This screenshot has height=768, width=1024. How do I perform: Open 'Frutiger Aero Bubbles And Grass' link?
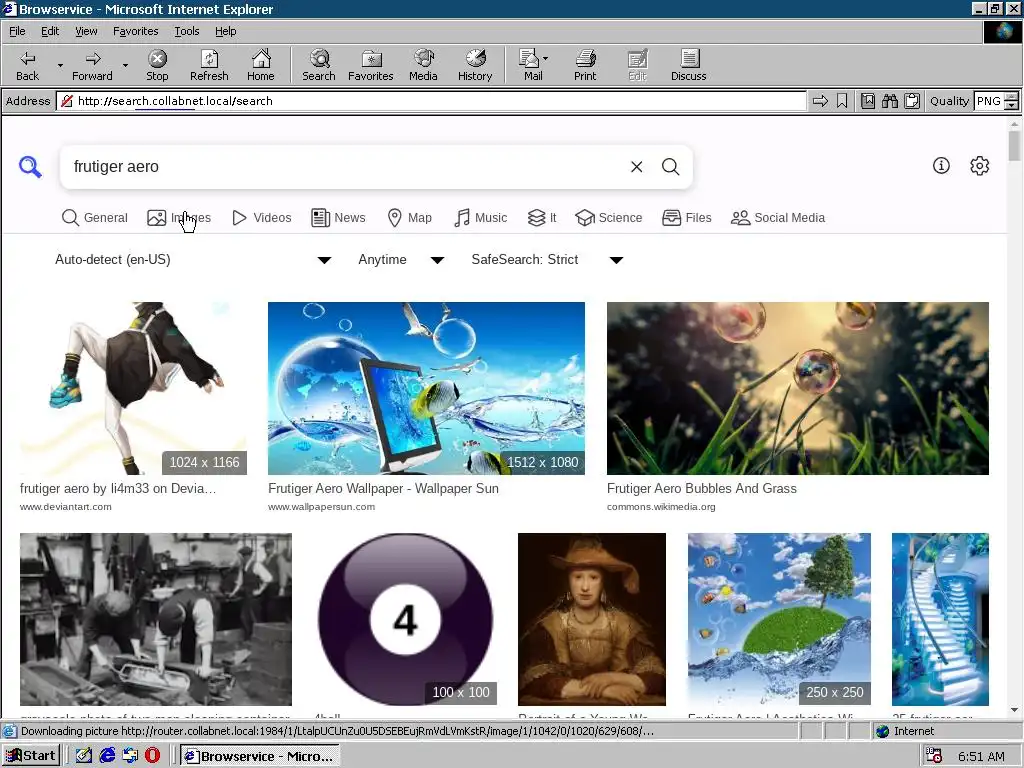(x=701, y=488)
